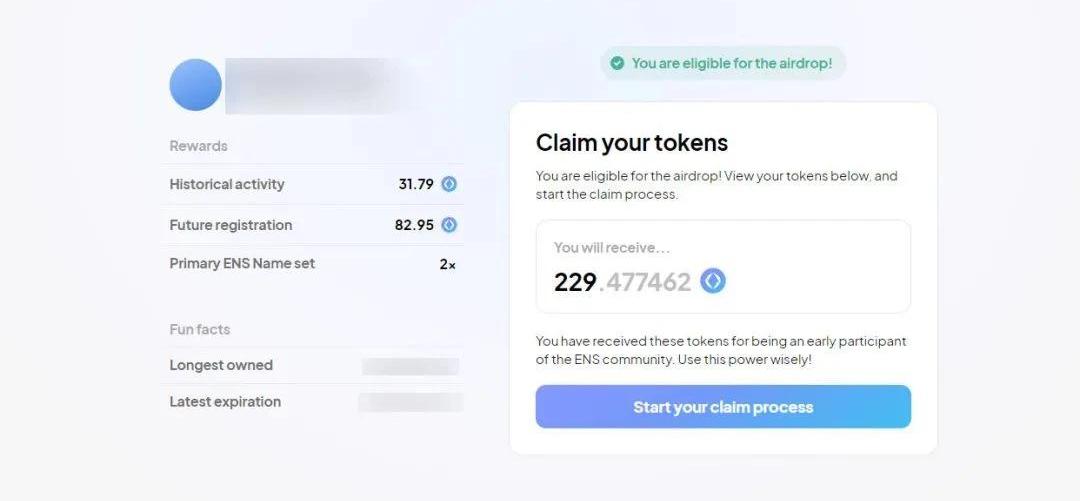Click the green checkmark in the eligibility badge

[x=618, y=63]
